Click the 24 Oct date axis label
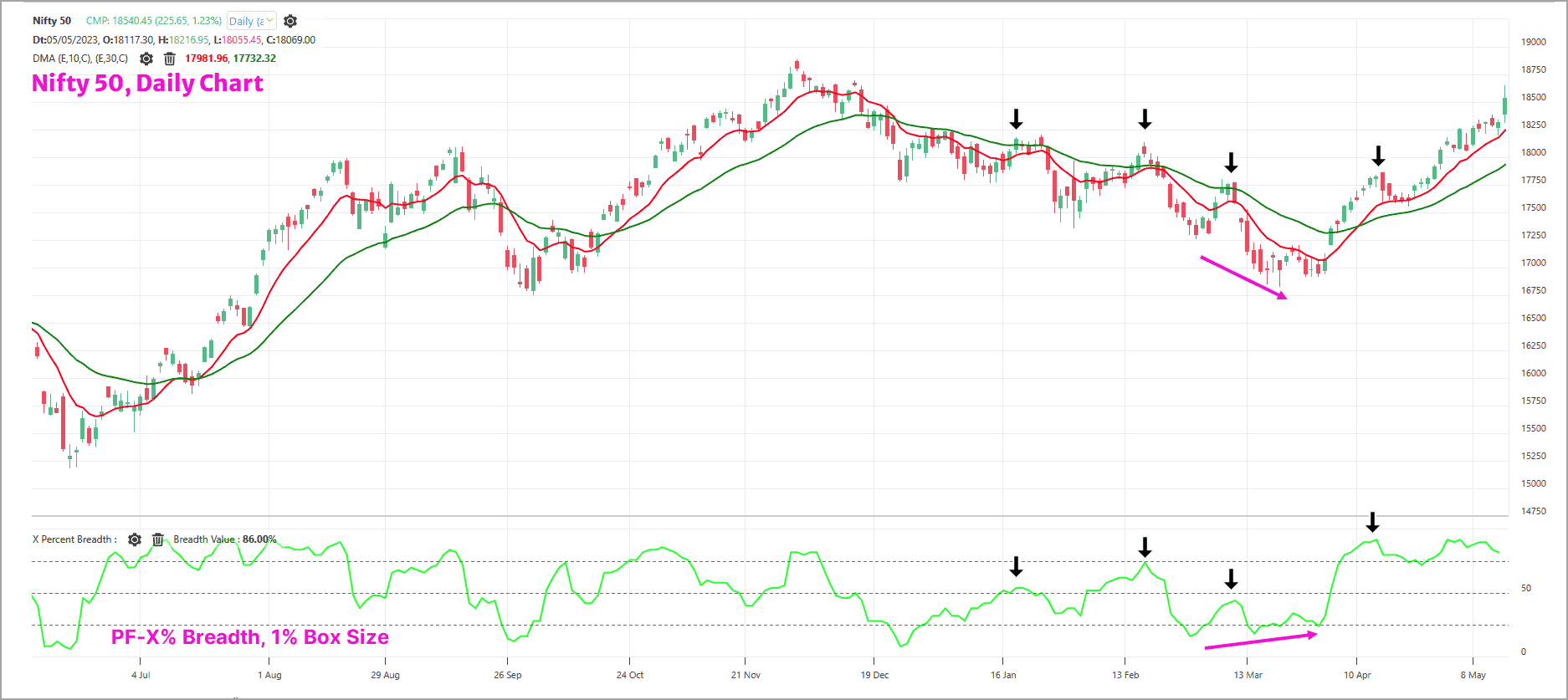1568x700 pixels. 630,675
